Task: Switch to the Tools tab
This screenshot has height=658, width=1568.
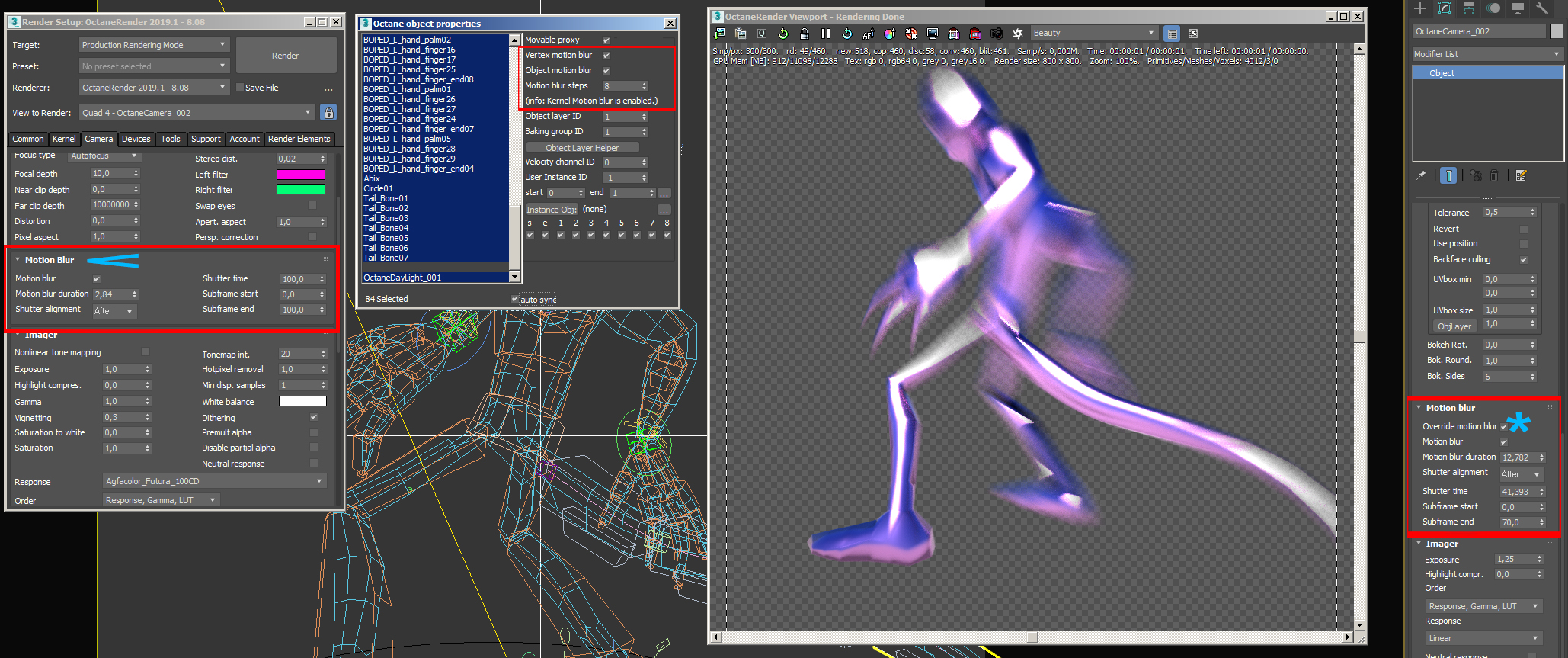Action: click(x=171, y=139)
